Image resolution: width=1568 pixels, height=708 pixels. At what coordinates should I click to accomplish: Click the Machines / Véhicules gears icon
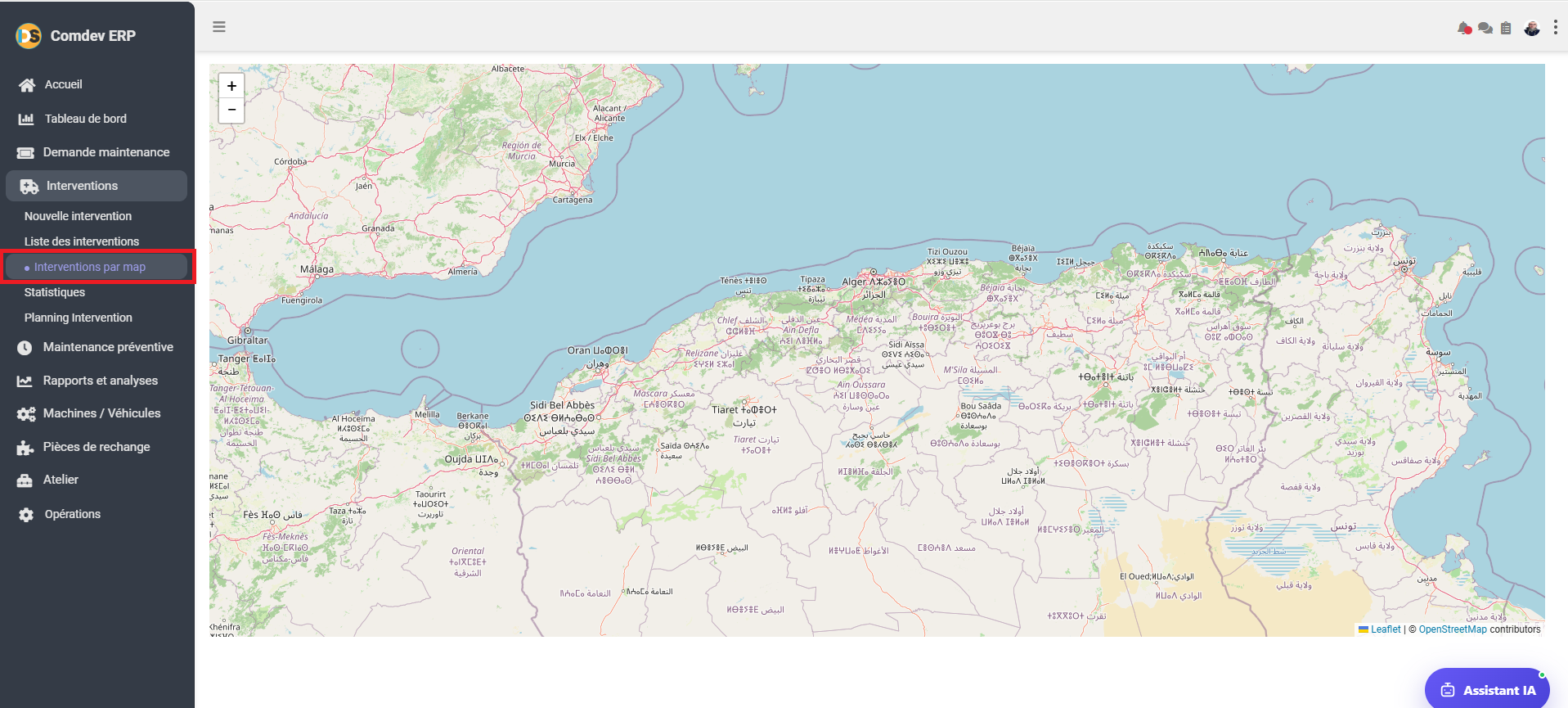coord(26,414)
